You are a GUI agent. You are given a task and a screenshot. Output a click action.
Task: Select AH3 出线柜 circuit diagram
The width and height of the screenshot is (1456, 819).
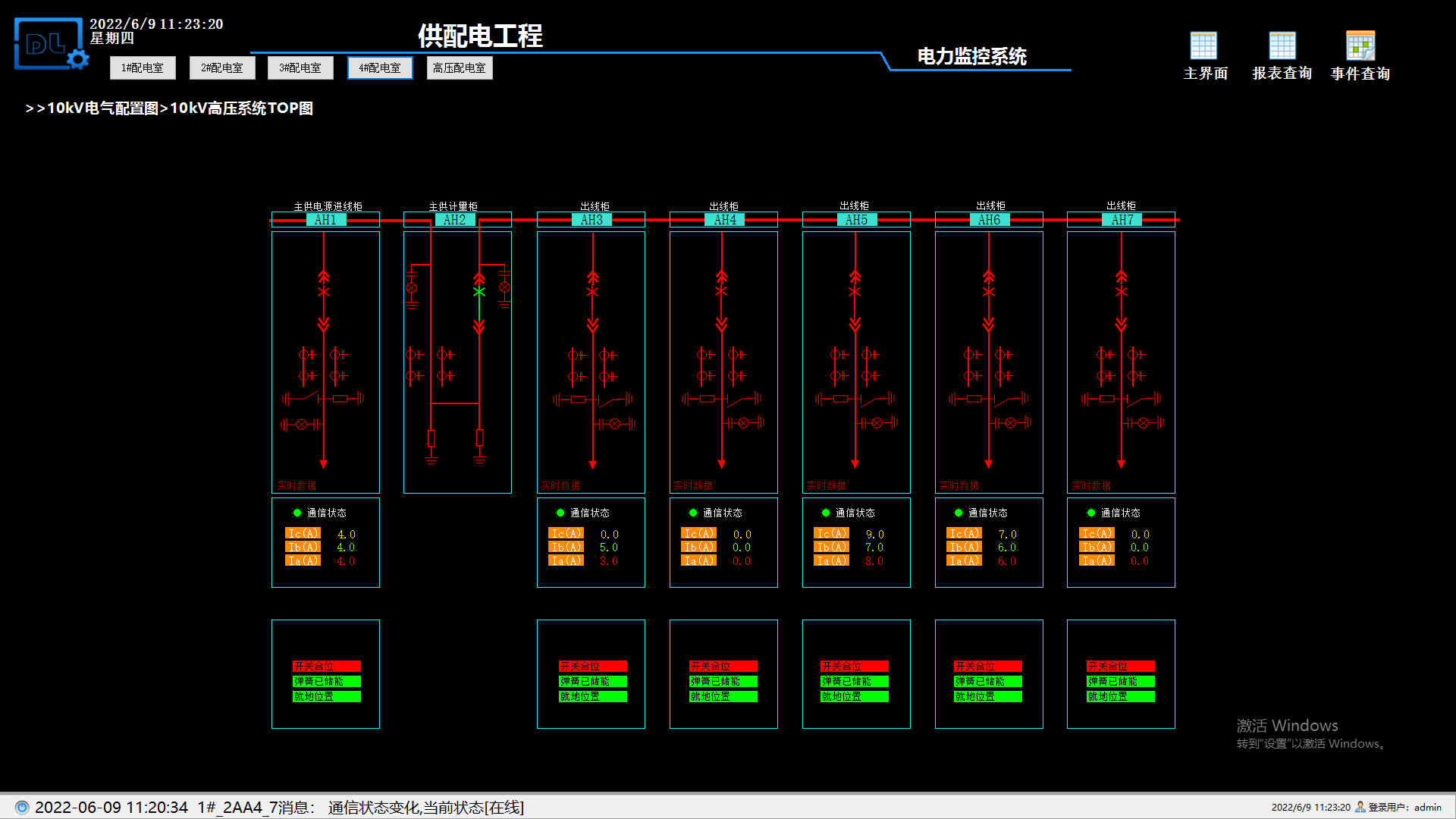coord(590,350)
